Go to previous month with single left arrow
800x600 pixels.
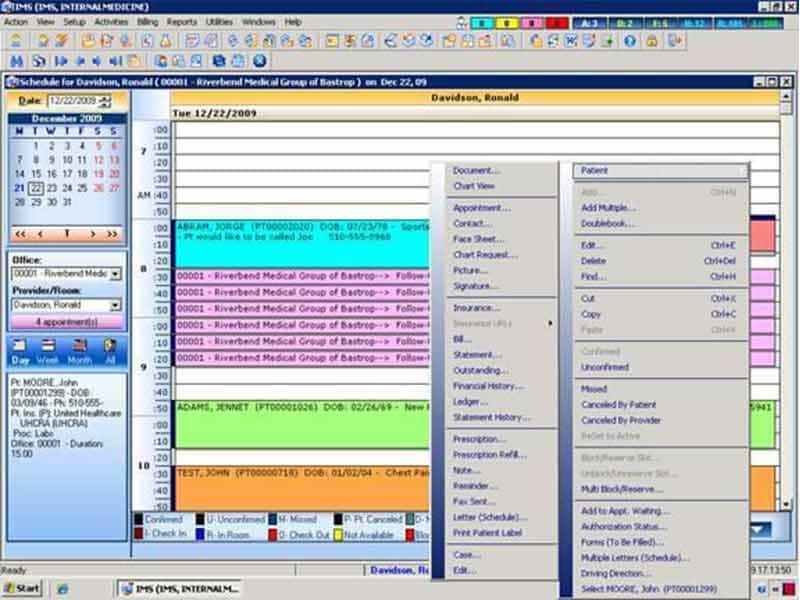coord(40,234)
